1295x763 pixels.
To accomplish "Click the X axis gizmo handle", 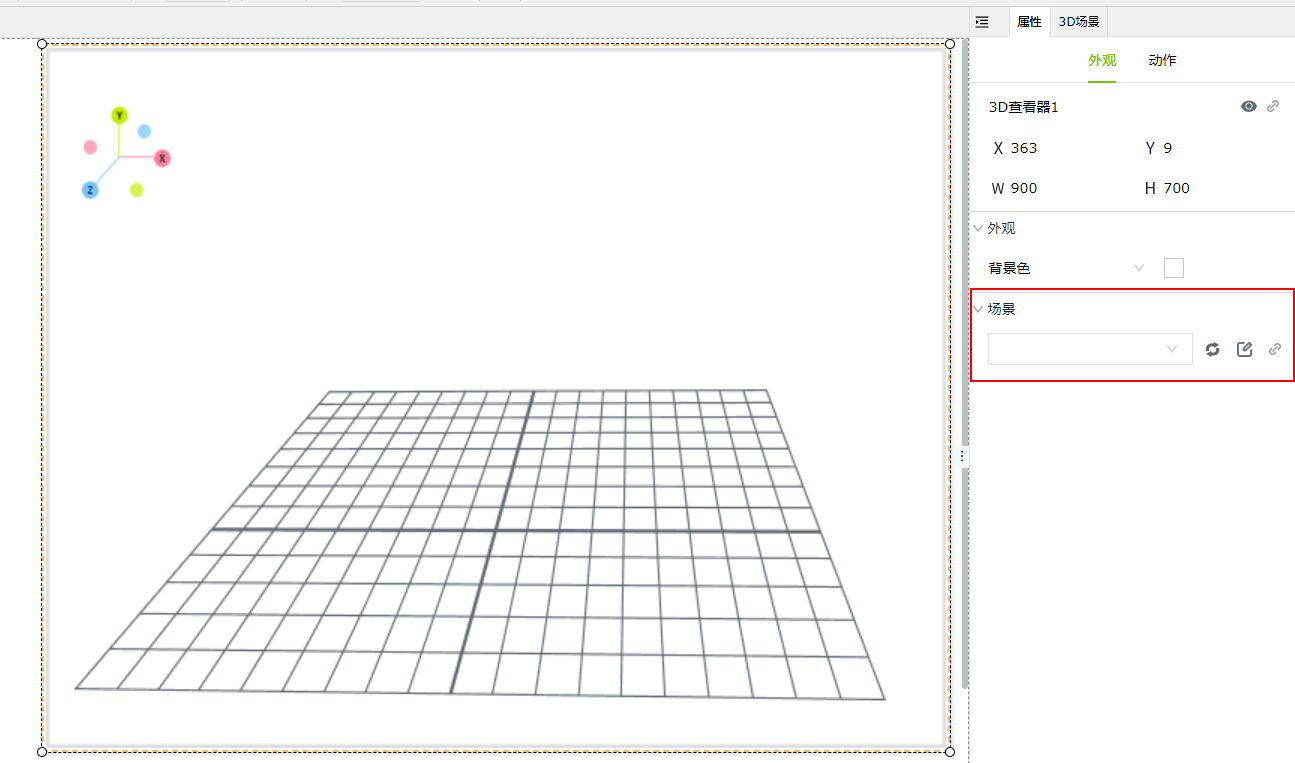I will point(162,158).
